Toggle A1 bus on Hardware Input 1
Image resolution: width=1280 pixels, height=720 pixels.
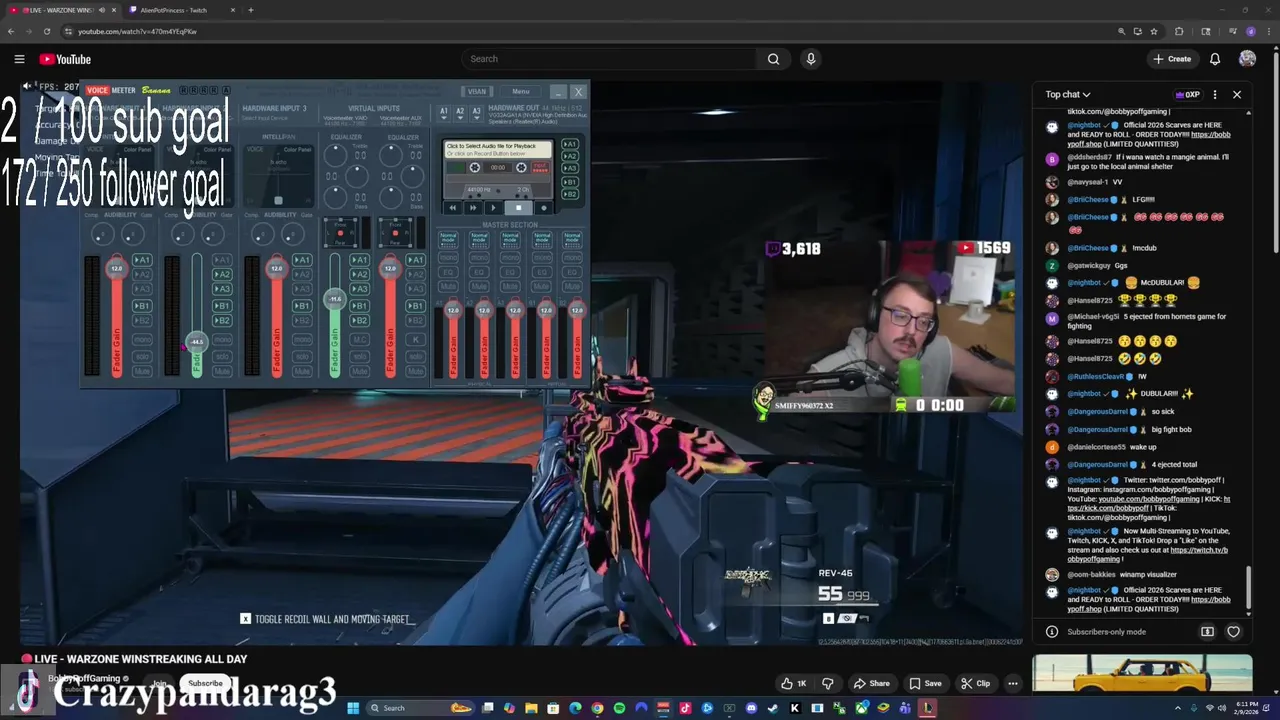[142, 260]
